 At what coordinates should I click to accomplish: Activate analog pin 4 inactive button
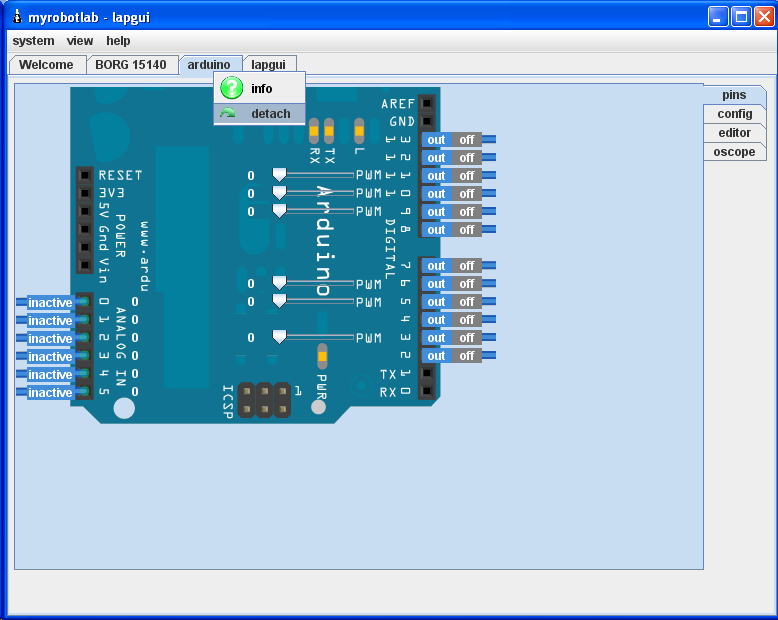(x=50, y=374)
